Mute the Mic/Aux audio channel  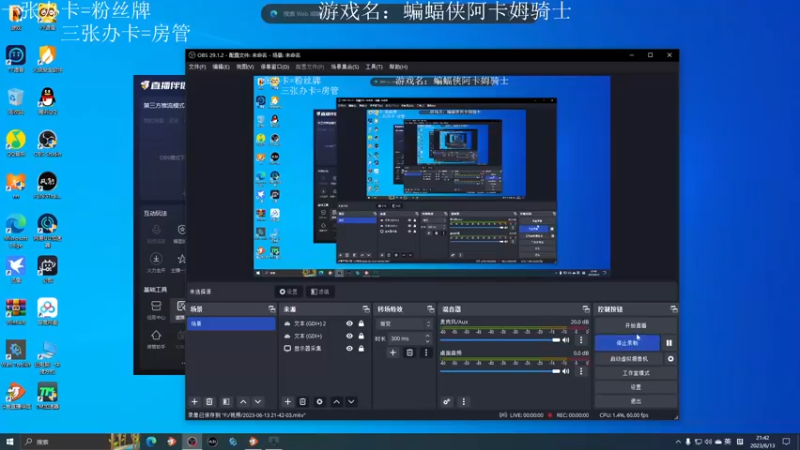point(566,340)
